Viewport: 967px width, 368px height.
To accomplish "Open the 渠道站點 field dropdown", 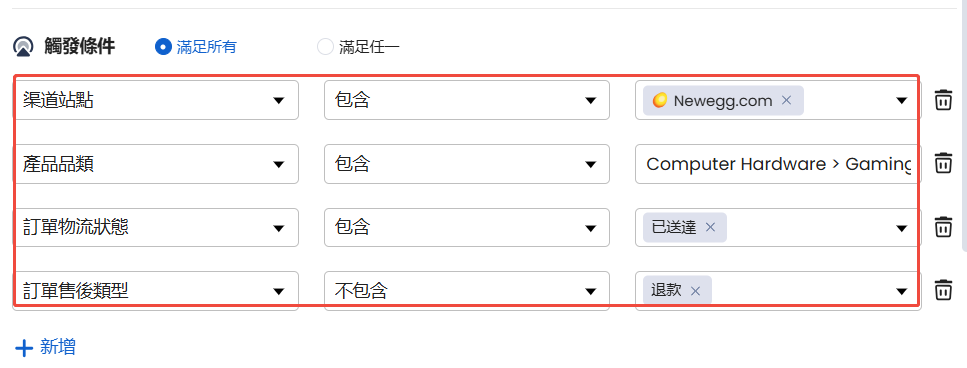I will point(155,100).
